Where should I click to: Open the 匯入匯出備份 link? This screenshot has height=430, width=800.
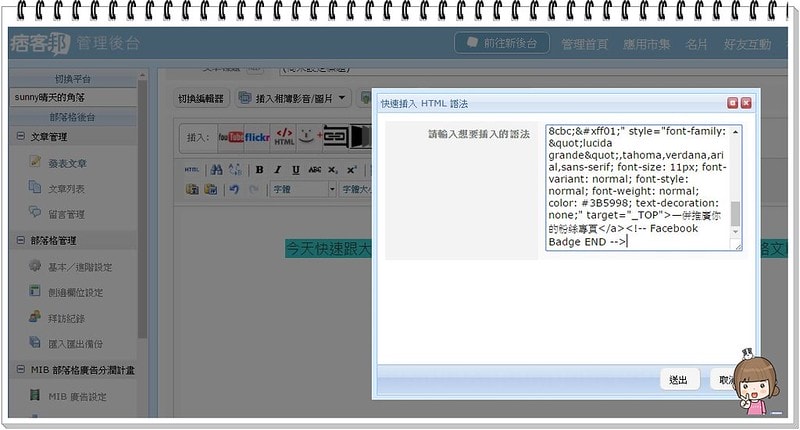coord(76,344)
